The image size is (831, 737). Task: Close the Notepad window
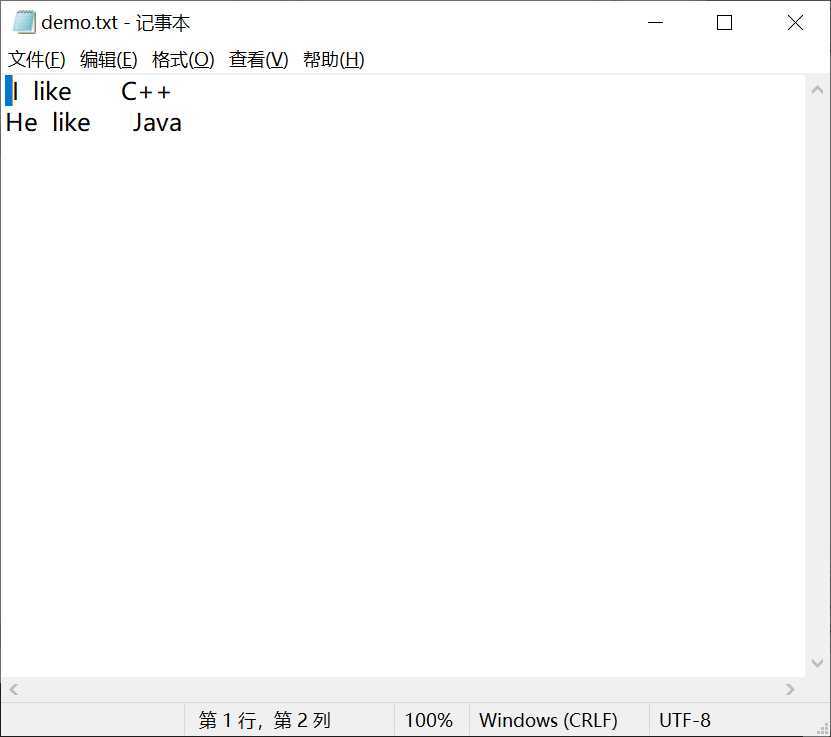coord(795,23)
